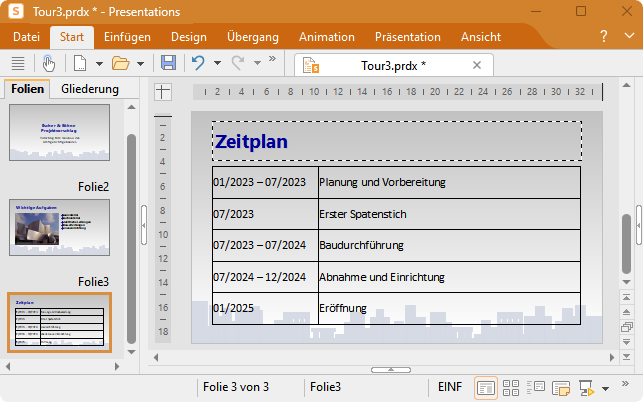Image resolution: width=643 pixels, height=402 pixels.
Task: Expand right sidebar panel handle
Action: [639, 225]
